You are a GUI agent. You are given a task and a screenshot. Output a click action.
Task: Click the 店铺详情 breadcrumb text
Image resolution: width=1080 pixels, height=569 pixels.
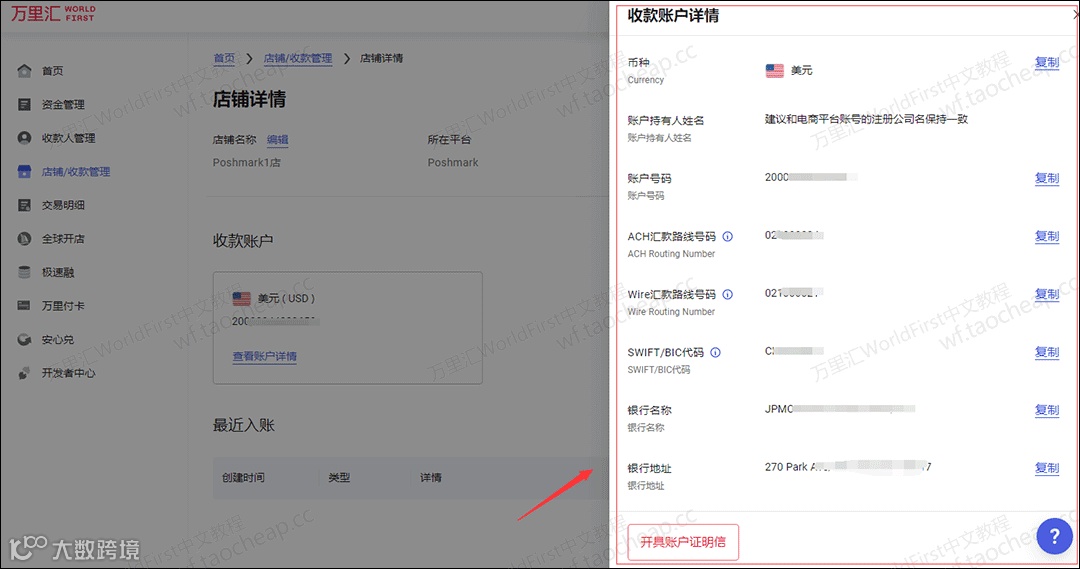pos(382,59)
